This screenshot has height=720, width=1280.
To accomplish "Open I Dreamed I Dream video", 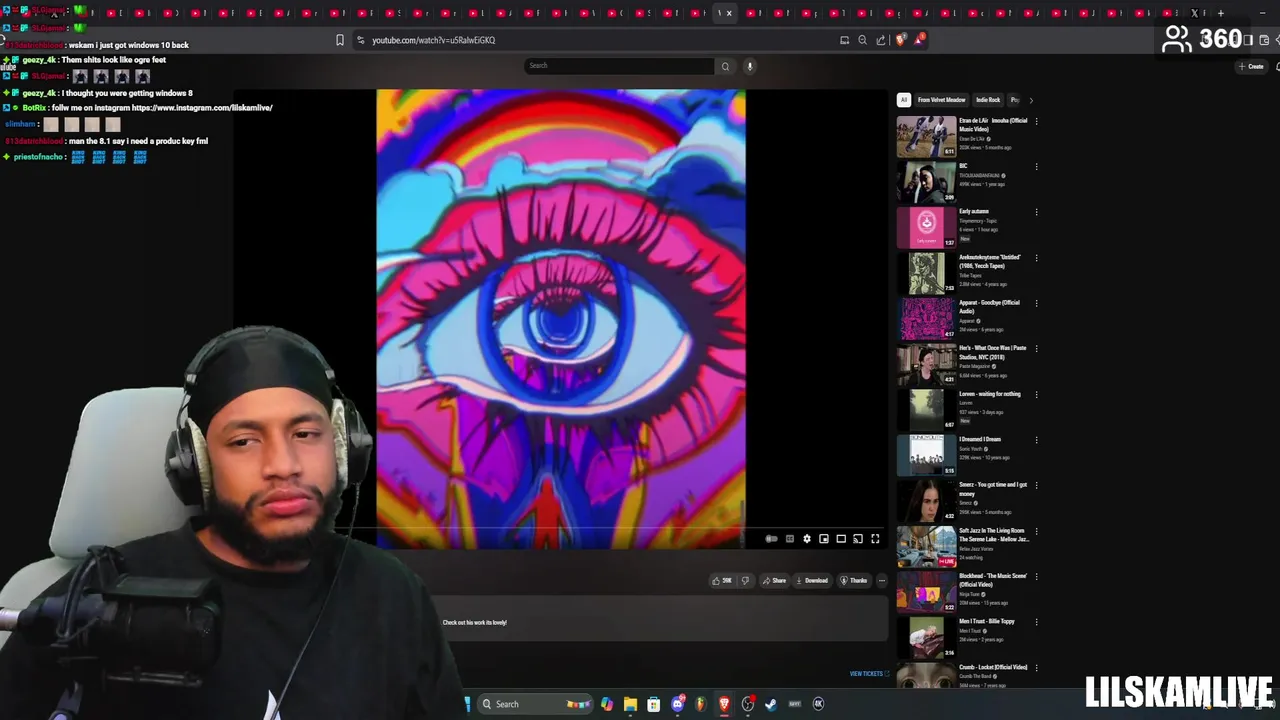I will click(x=926, y=455).
